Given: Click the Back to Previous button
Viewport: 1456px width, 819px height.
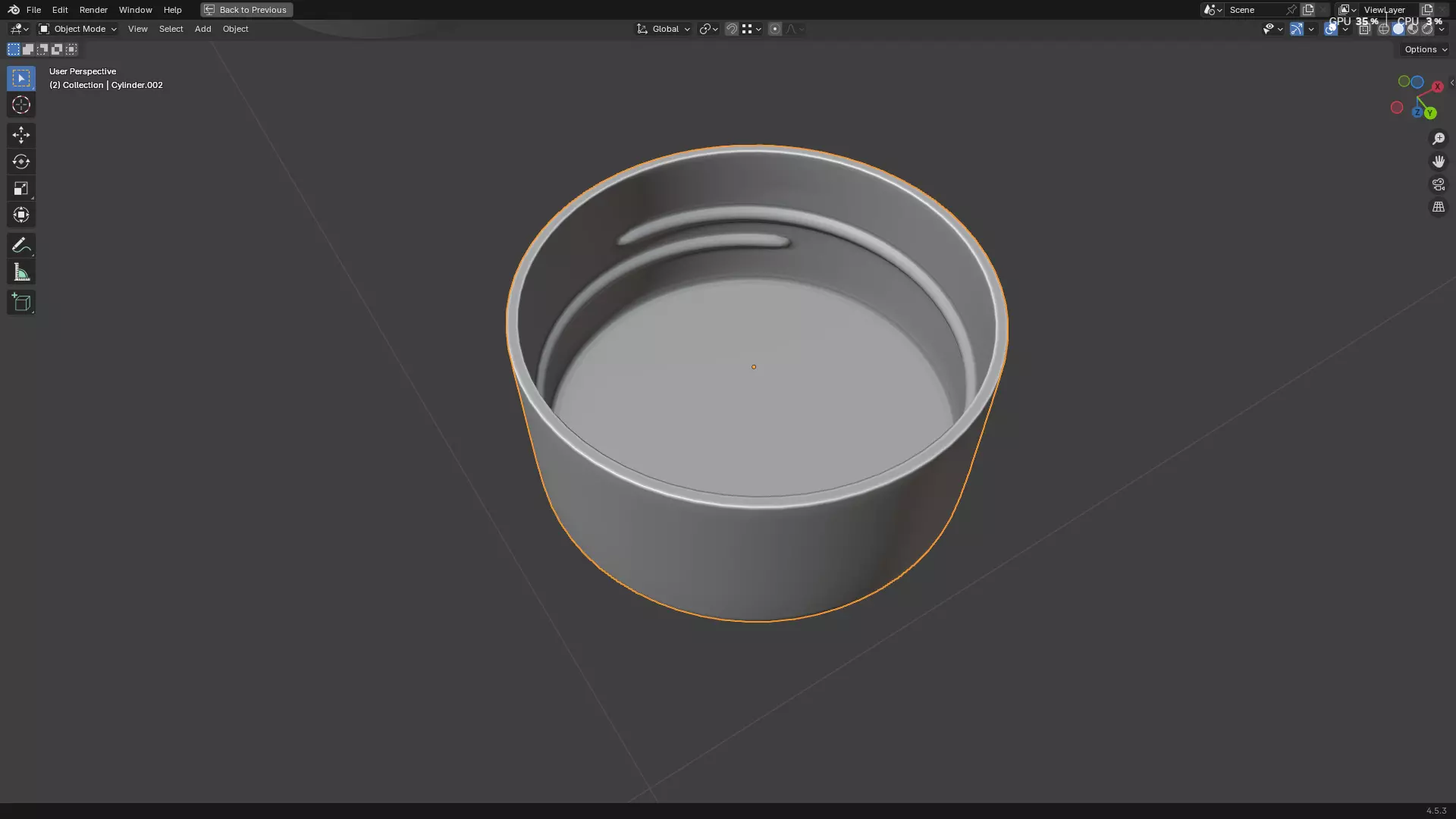Looking at the screenshot, I should tap(246, 10).
